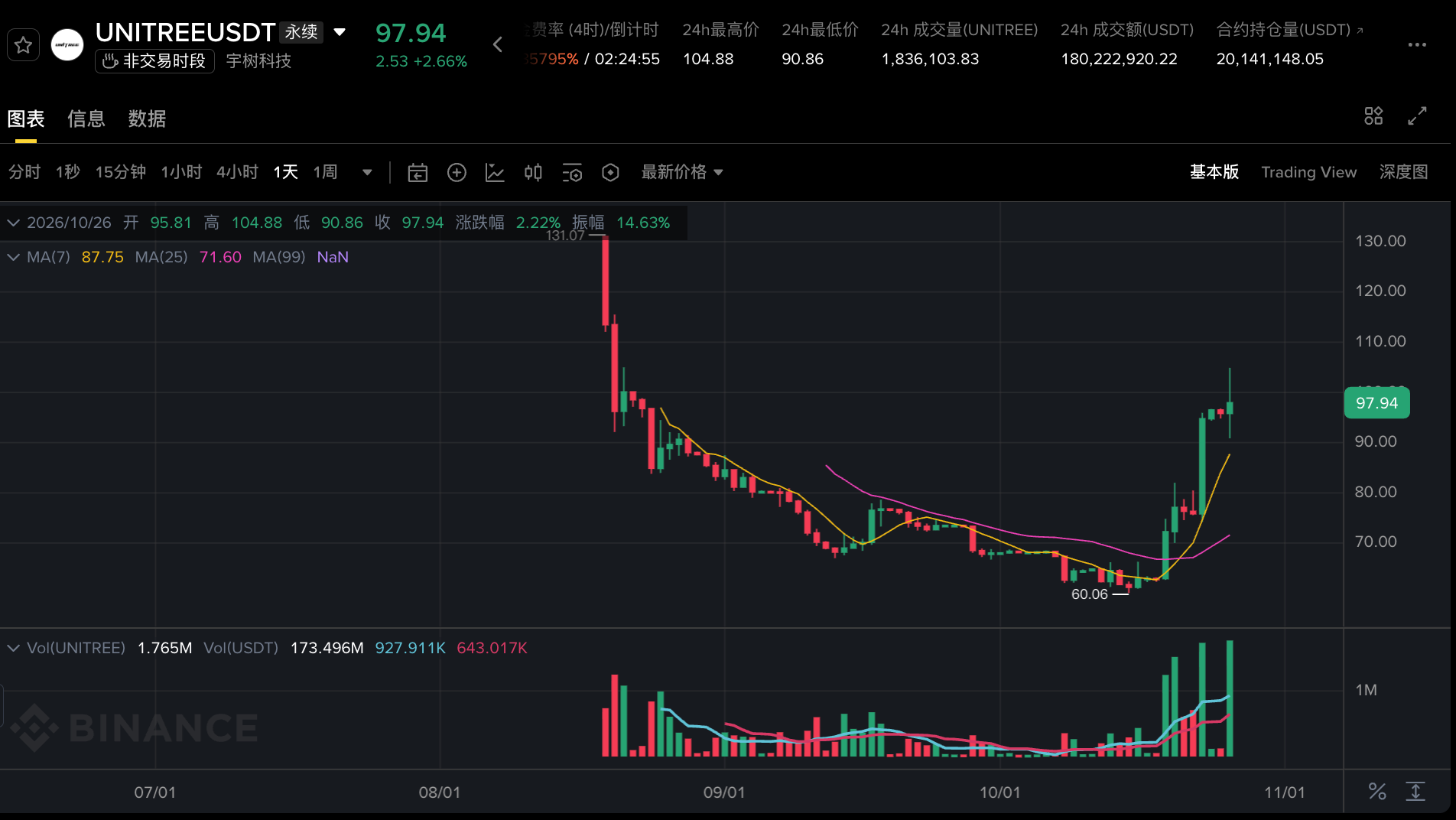This screenshot has height=820, width=1456.
Task: Collapse the OHLC date info row chevron
Action: pyautogui.click(x=13, y=223)
